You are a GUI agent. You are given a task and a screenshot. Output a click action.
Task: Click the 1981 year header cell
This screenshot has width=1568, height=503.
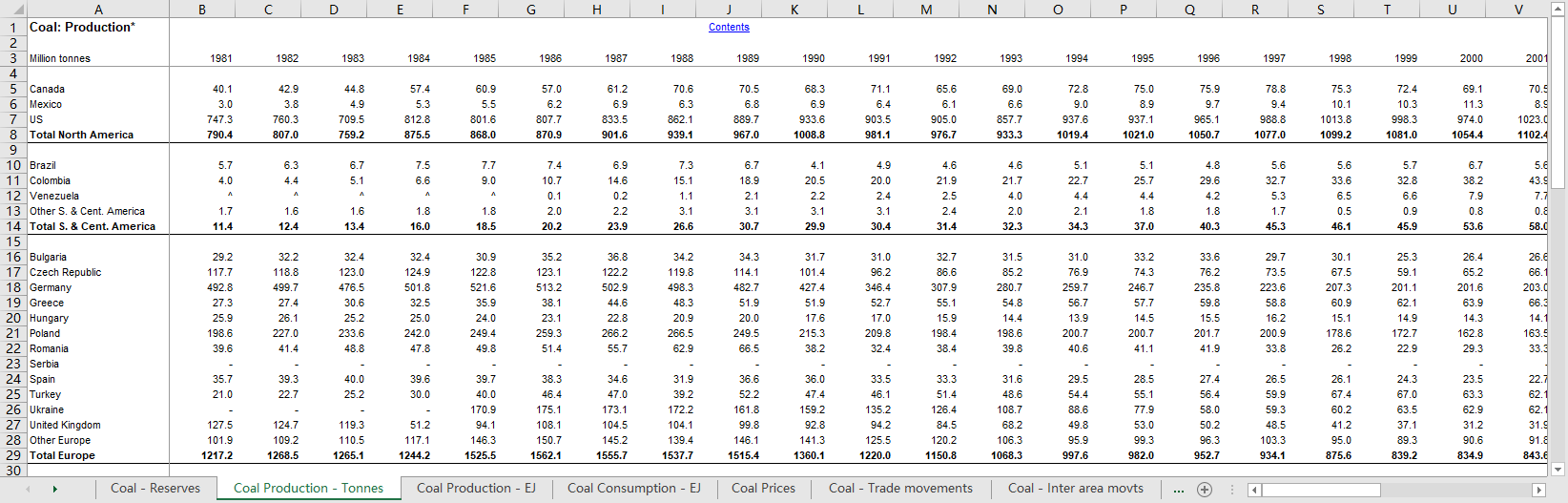(x=221, y=58)
